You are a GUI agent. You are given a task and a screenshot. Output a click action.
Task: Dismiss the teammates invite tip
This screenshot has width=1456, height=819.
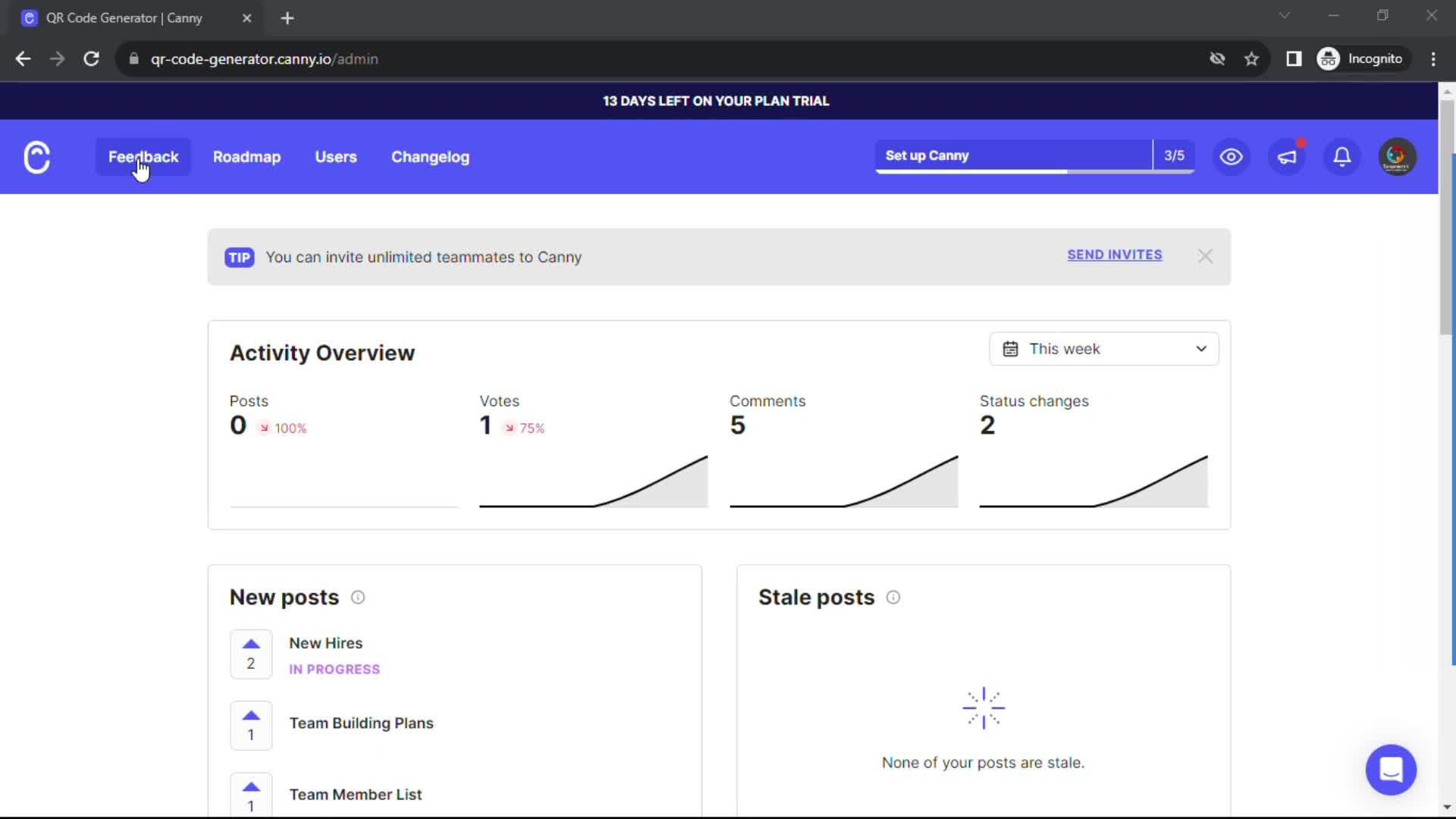pos(1205,256)
